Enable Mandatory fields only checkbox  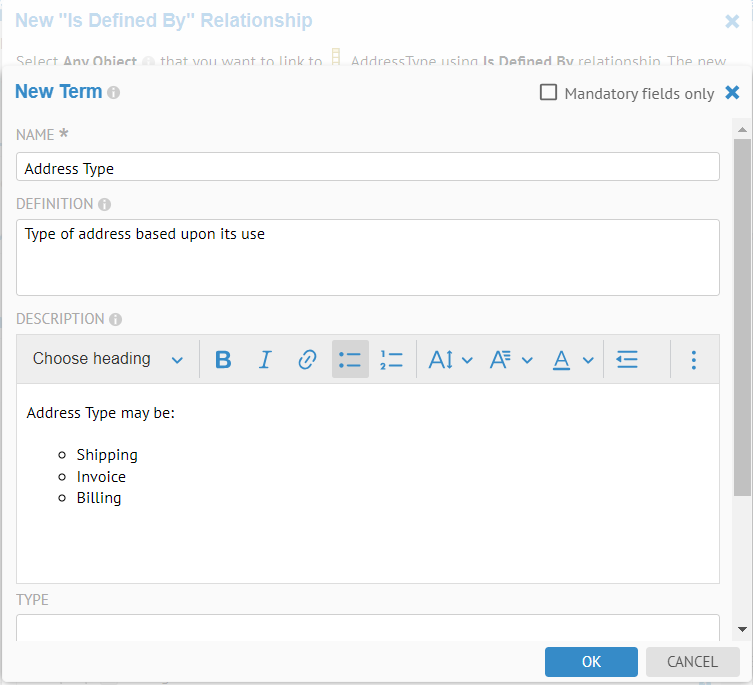click(548, 92)
